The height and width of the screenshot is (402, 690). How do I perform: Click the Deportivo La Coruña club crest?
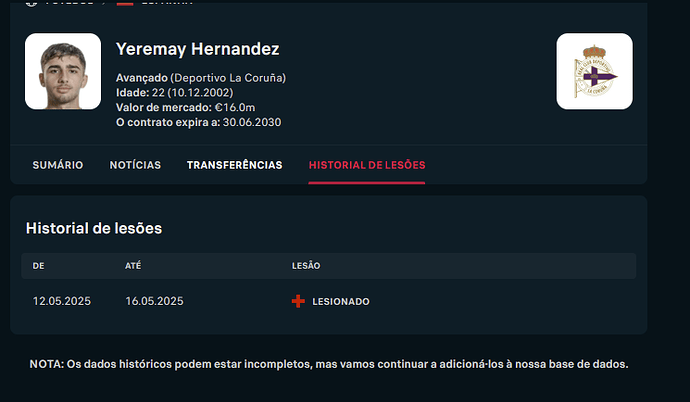point(594,71)
